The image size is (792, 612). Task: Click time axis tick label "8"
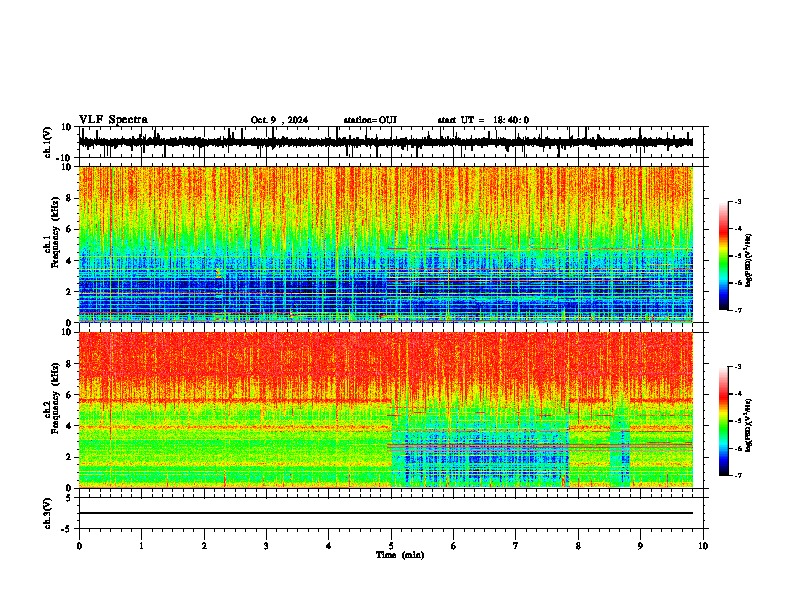pyautogui.click(x=578, y=546)
